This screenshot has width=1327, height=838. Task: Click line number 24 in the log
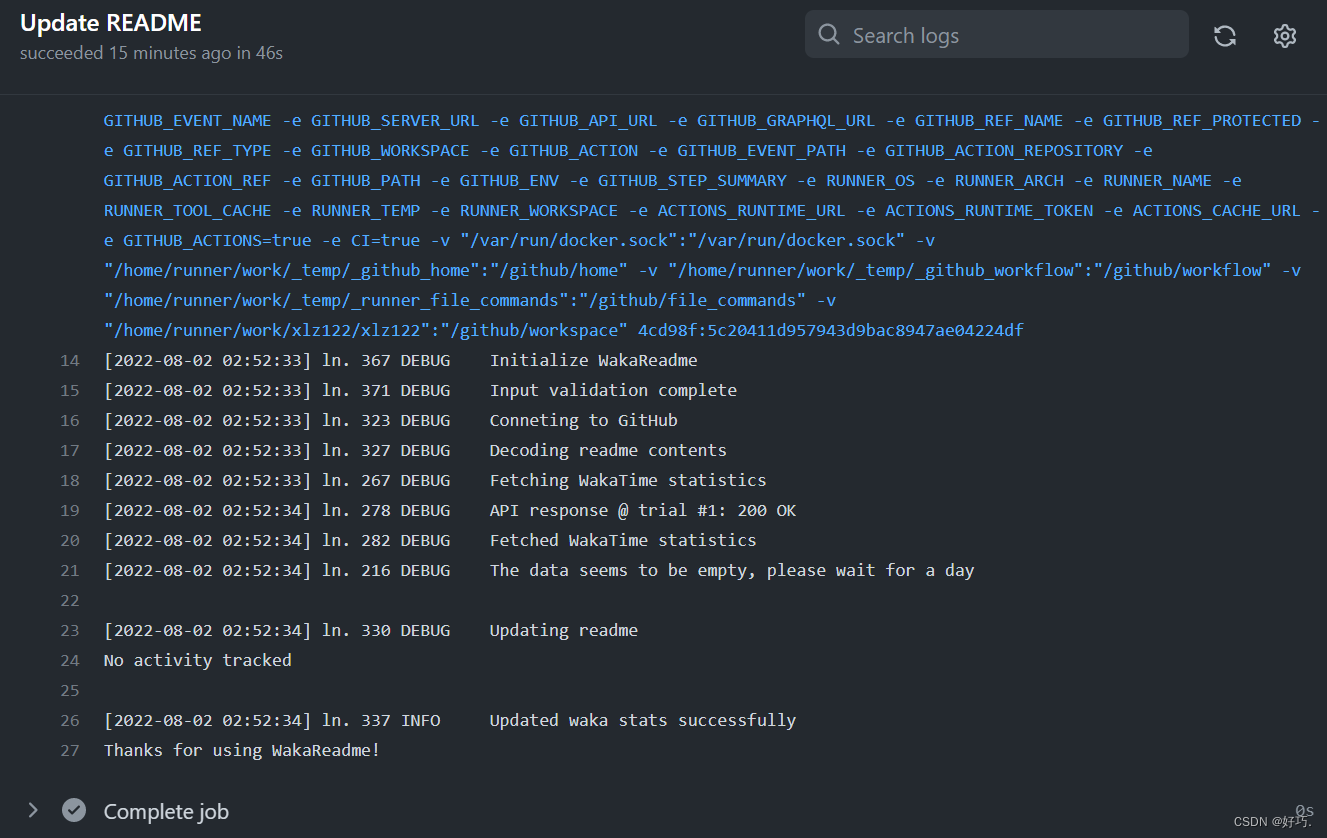69,661
